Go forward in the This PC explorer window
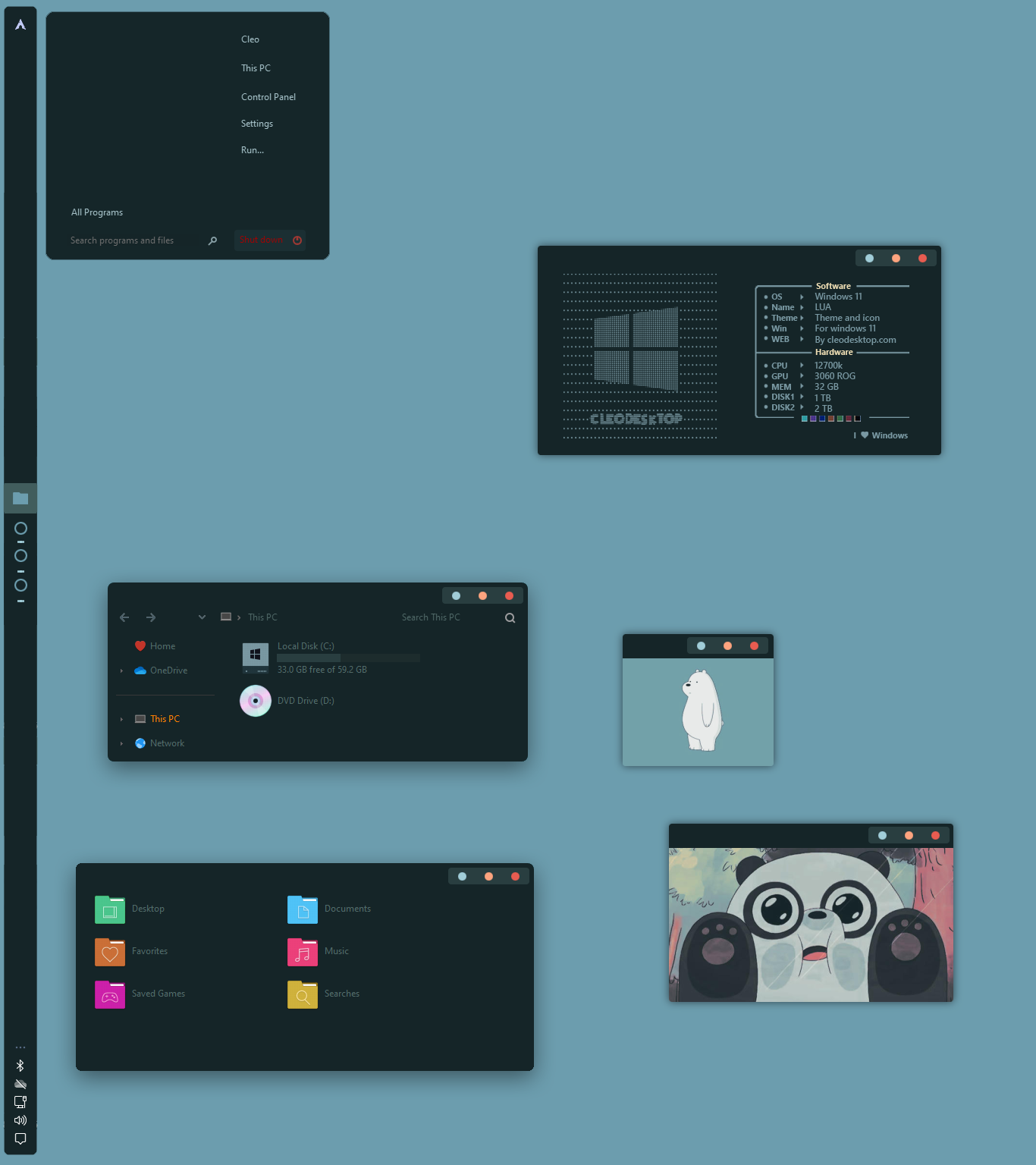This screenshot has height=1165, width=1036. (x=151, y=617)
